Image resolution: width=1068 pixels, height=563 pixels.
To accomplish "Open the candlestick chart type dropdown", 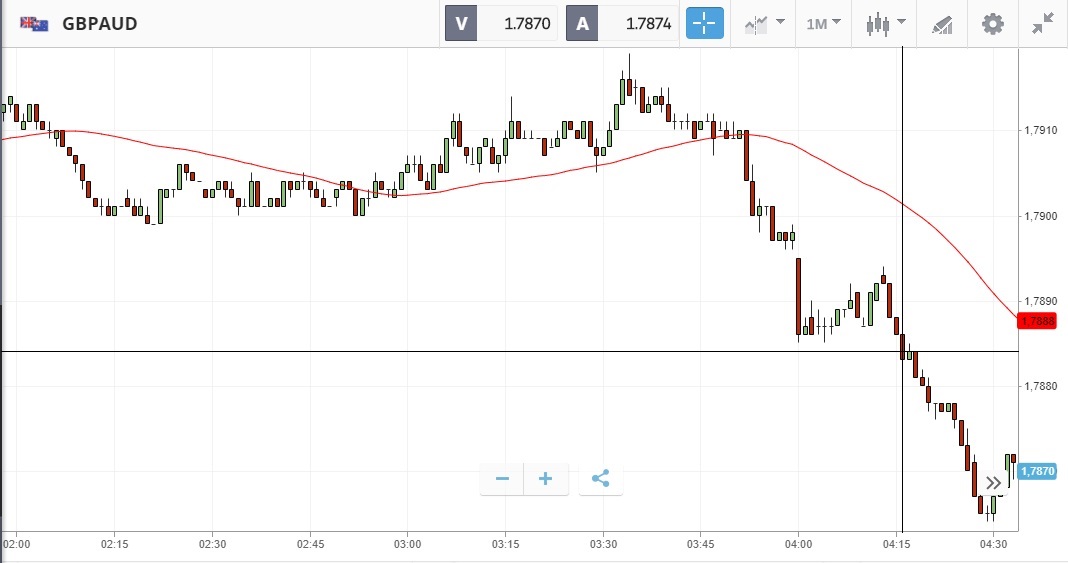I will click(885, 23).
